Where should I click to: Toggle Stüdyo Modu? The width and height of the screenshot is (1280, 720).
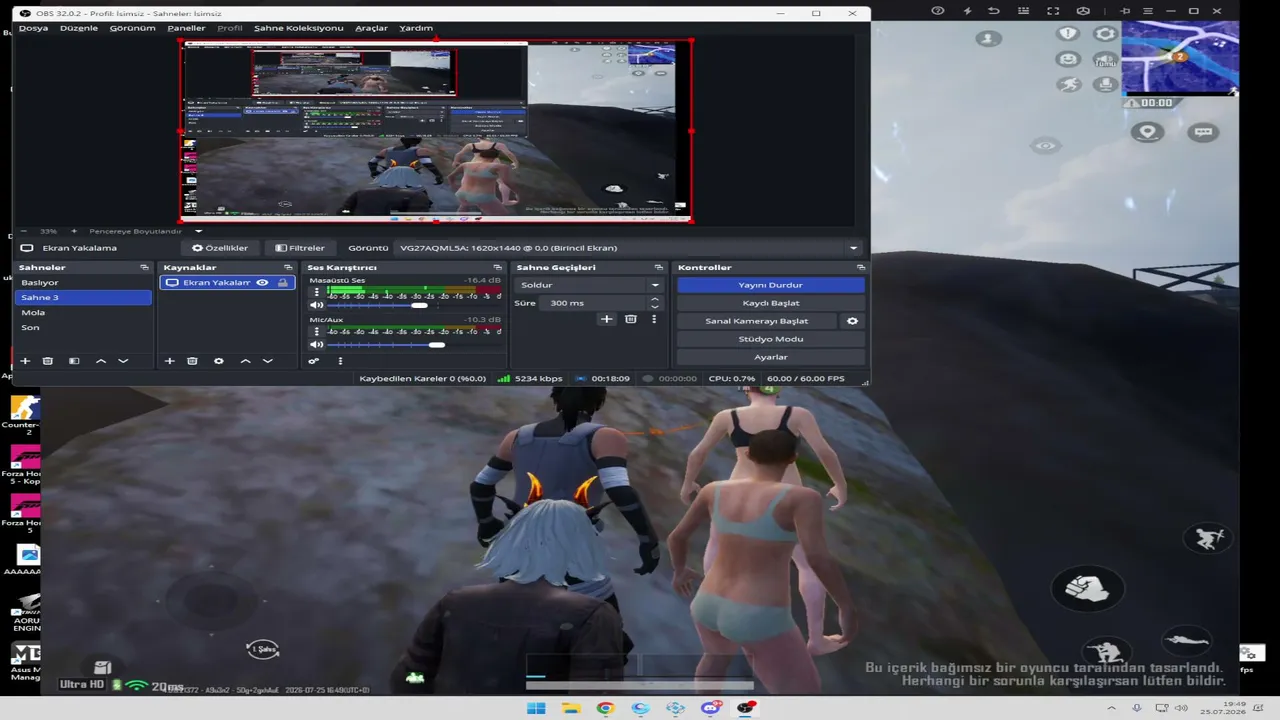coord(770,339)
